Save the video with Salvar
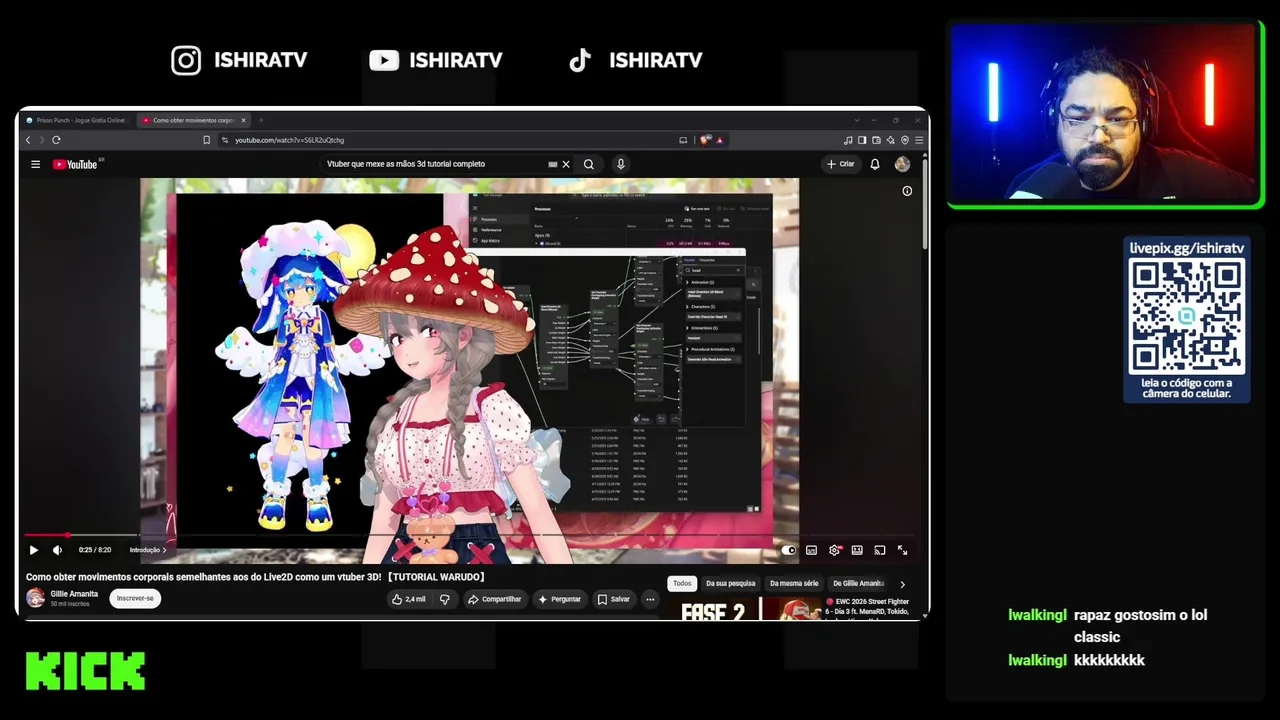 point(613,599)
